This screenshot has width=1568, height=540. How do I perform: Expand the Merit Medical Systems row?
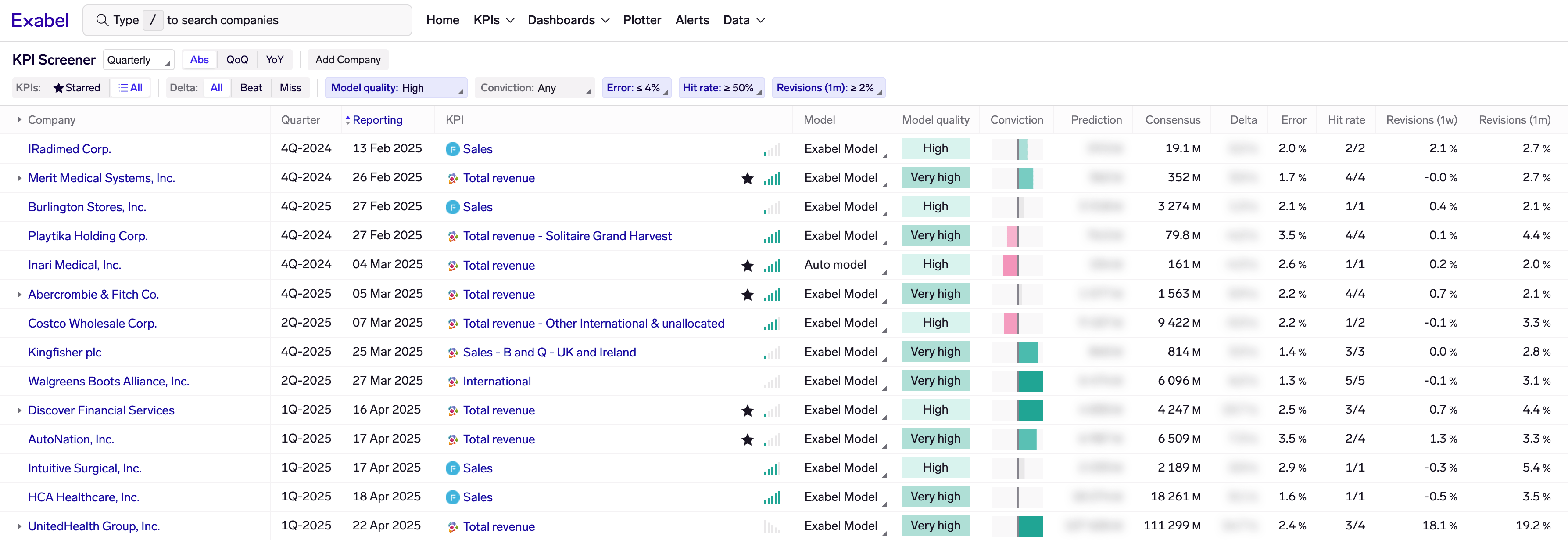click(x=19, y=178)
